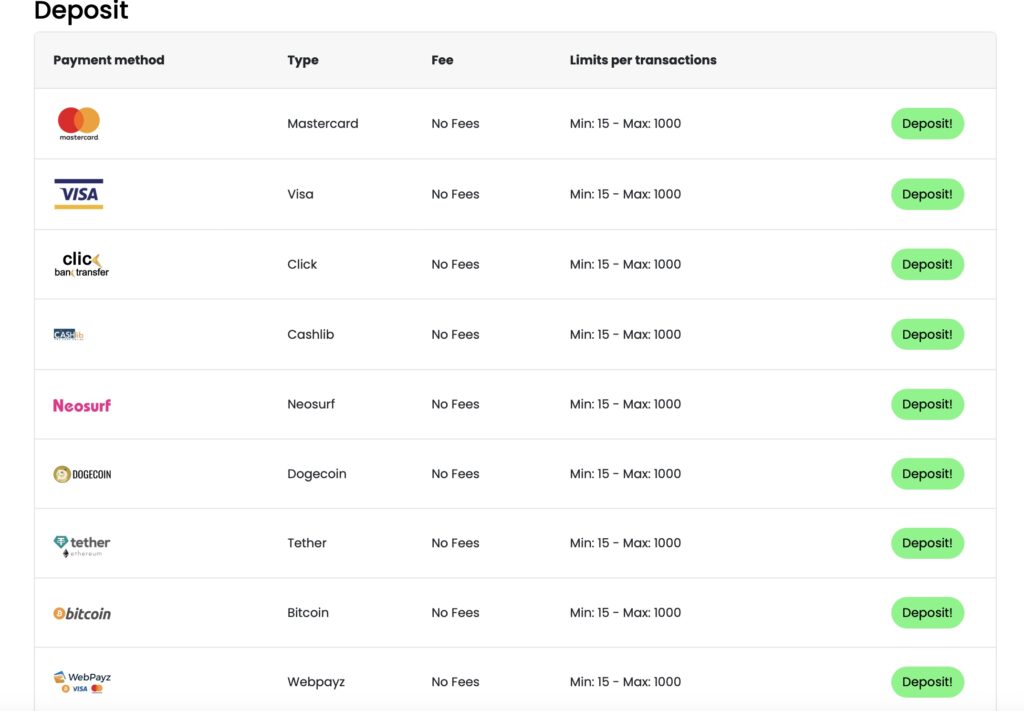This screenshot has height=711, width=1024.
Task: Click the Limits per transactions header
Action: (x=643, y=60)
